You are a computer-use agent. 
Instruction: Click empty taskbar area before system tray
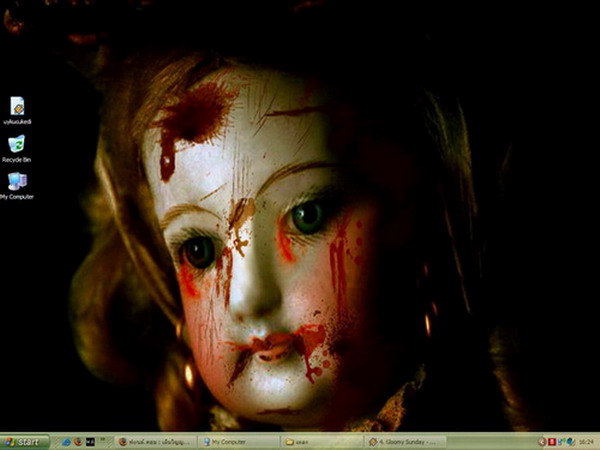(491, 442)
